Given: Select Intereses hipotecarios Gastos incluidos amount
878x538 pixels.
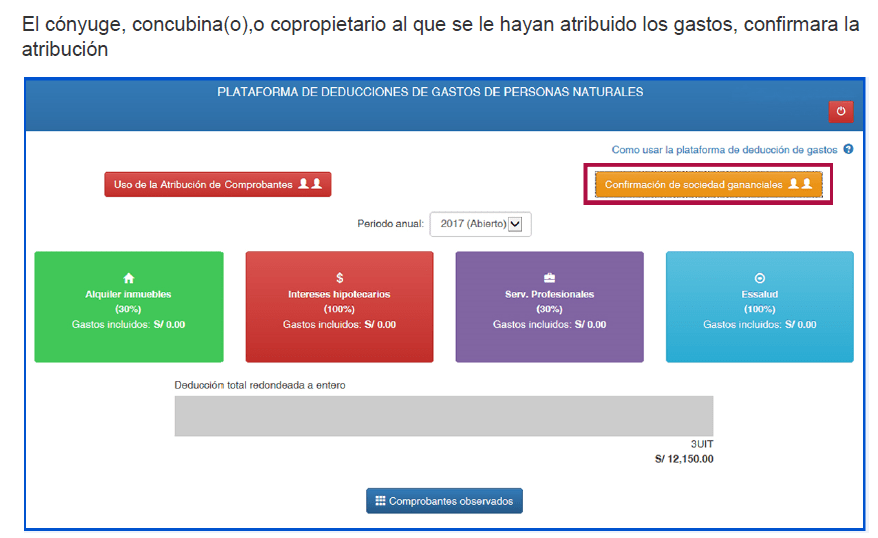Looking at the screenshot, I should pyautogui.click(x=339, y=324).
